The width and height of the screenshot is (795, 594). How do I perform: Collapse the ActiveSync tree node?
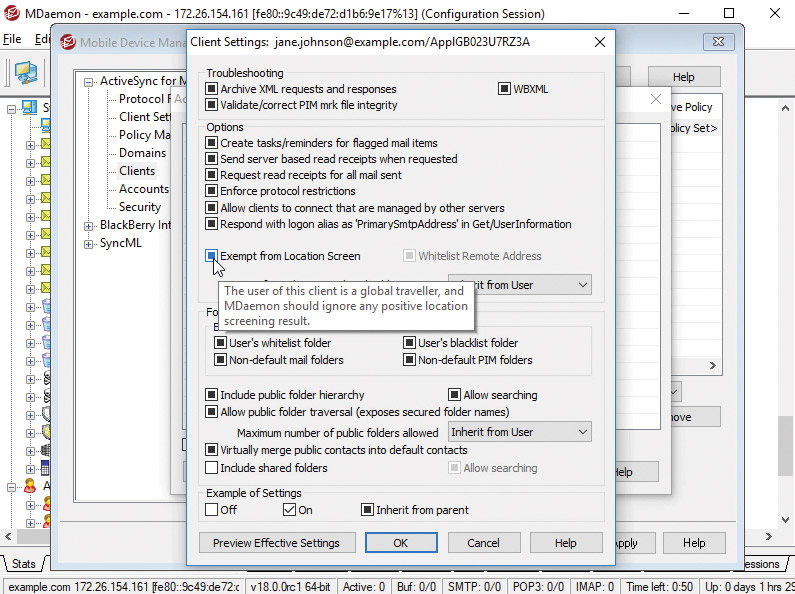pos(89,82)
